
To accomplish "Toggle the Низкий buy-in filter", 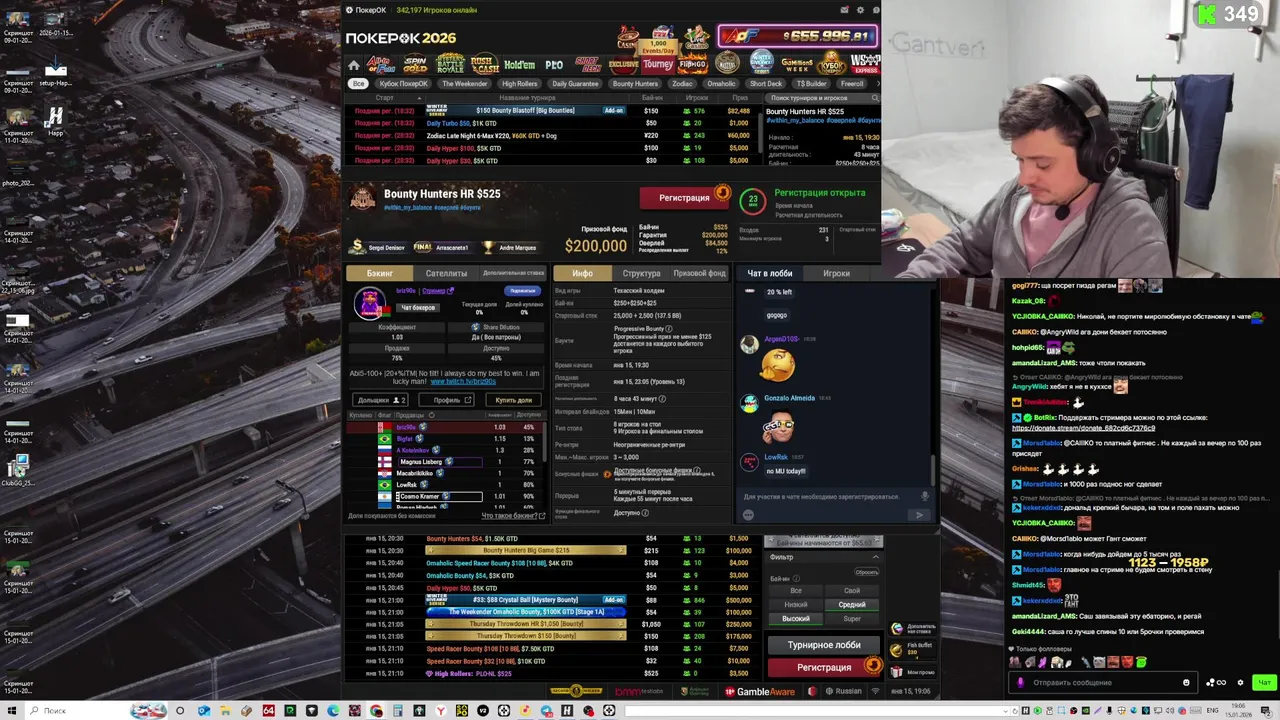I will [796, 604].
